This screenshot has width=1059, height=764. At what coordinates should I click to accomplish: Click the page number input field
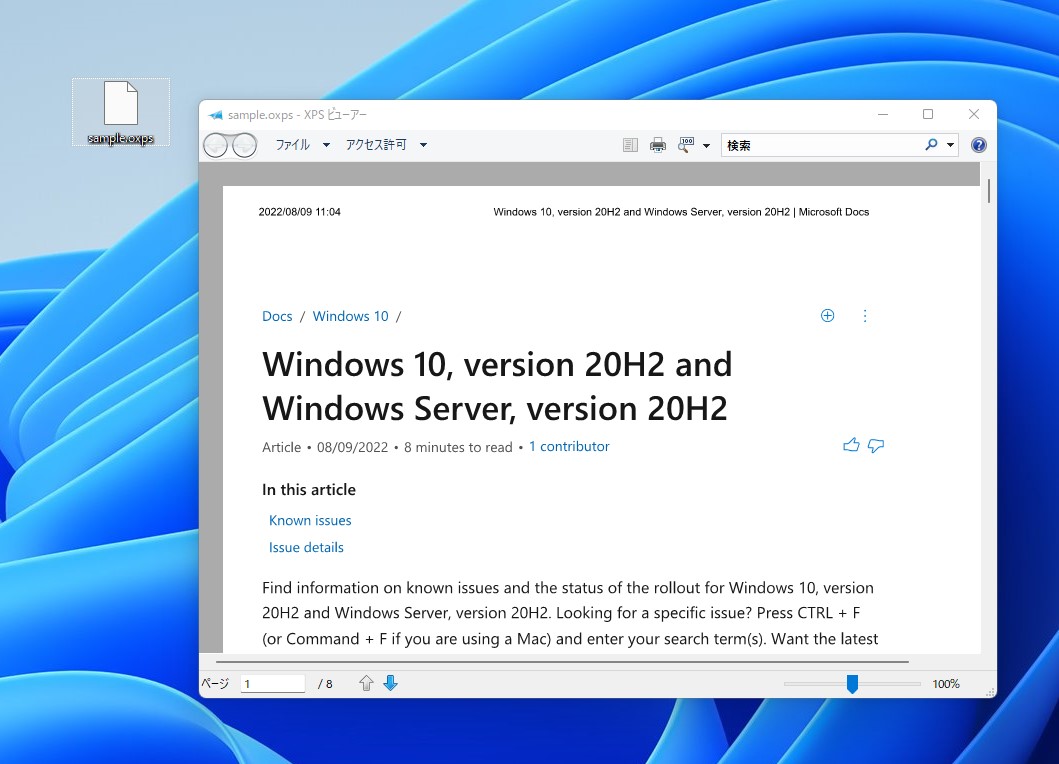272,683
